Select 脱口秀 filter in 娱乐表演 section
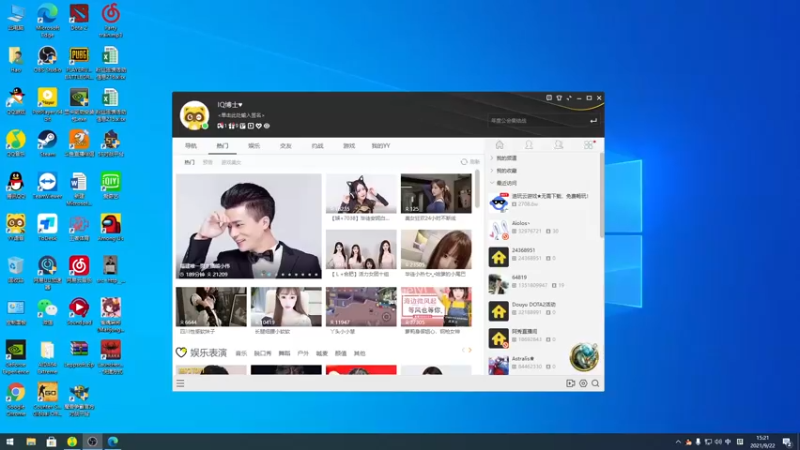 click(263, 353)
